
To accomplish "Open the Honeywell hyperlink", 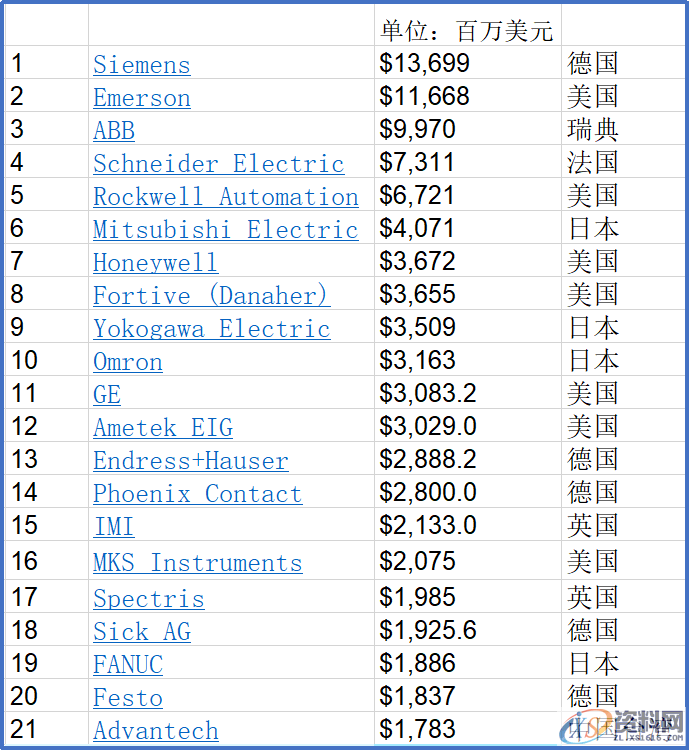I will [155, 263].
